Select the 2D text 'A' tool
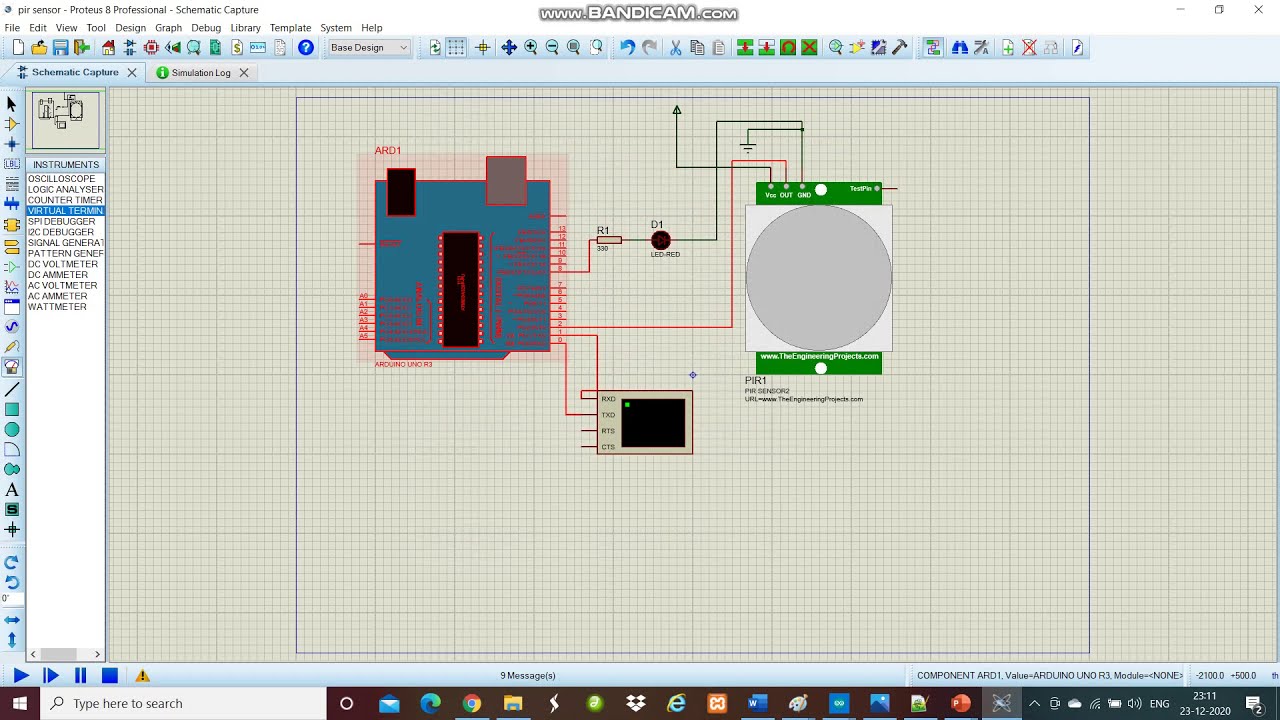The height and width of the screenshot is (720, 1280). pos(12,490)
